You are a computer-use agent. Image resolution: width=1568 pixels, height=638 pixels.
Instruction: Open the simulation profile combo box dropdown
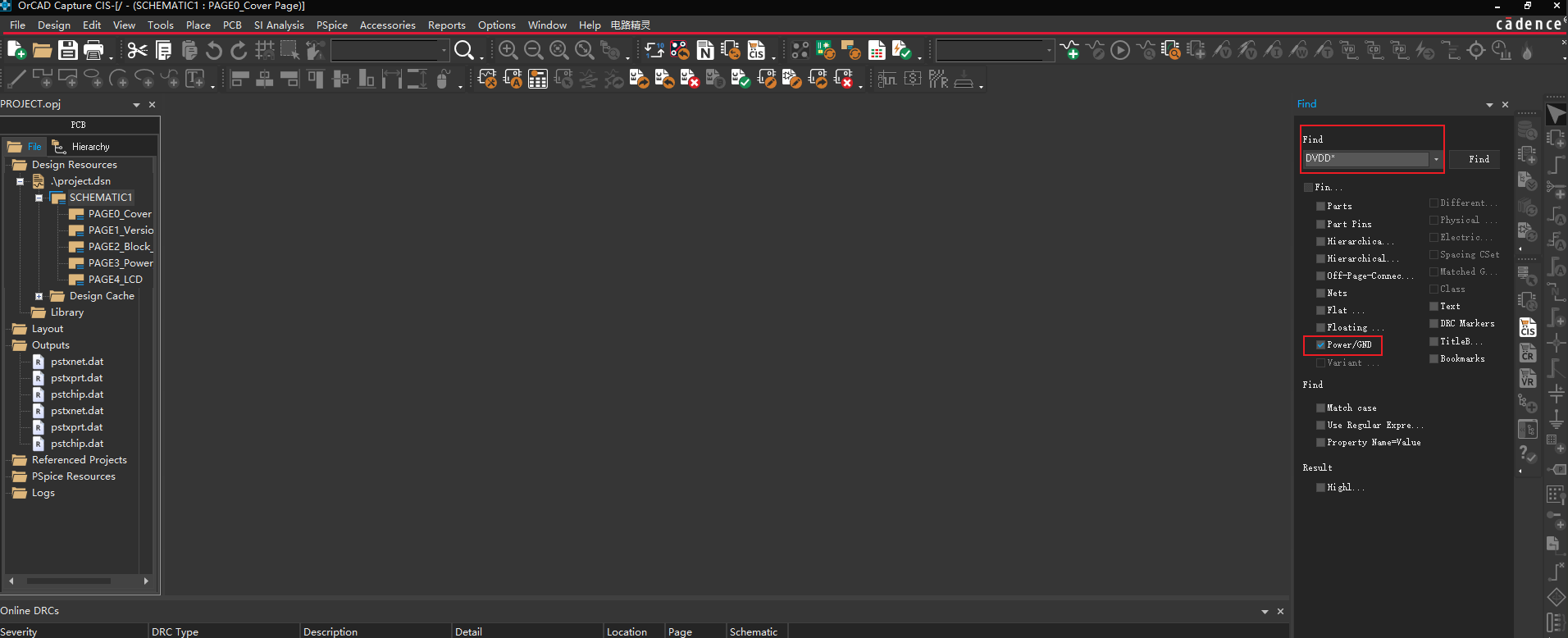[x=1049, y=51]
